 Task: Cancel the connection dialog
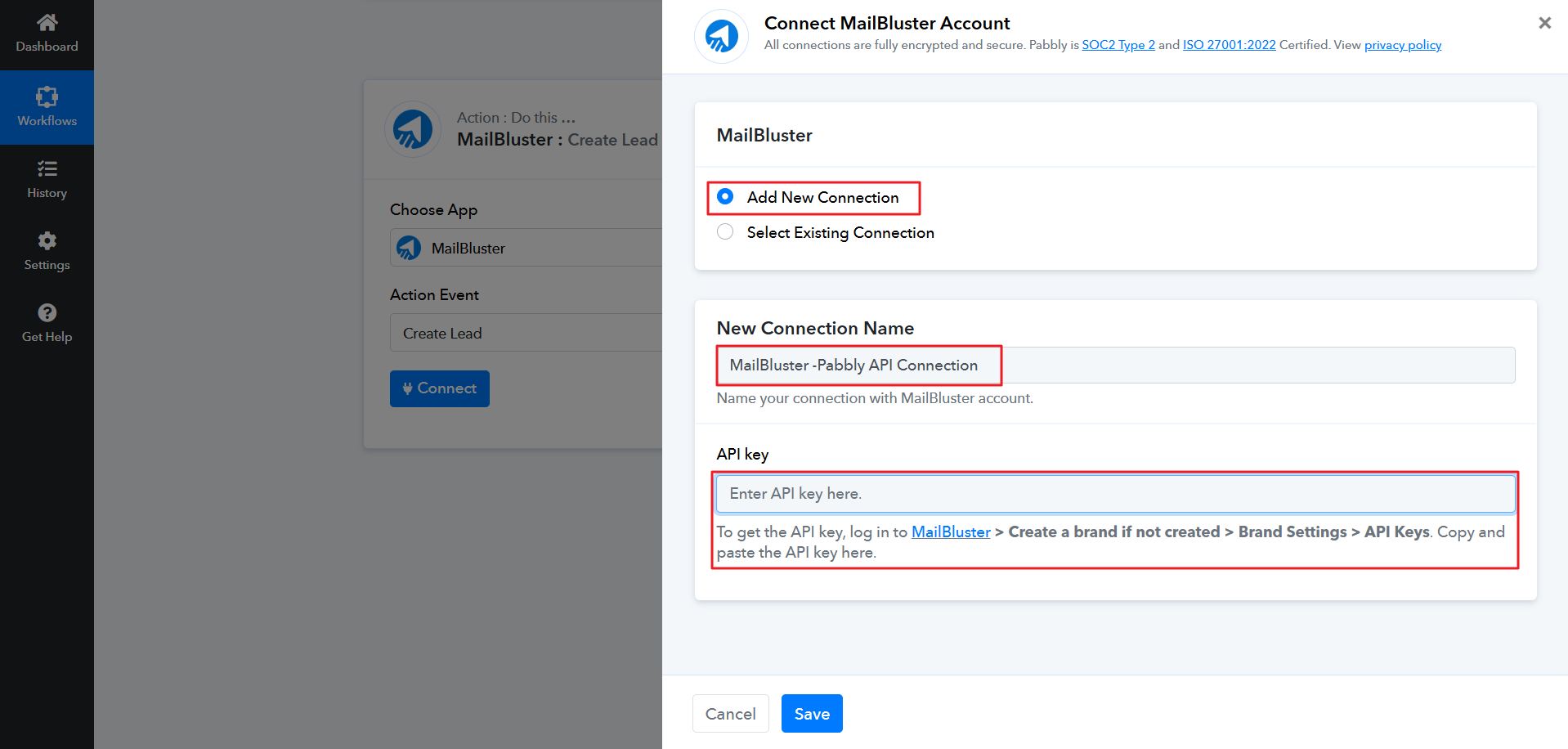click(x=730, y=714)
